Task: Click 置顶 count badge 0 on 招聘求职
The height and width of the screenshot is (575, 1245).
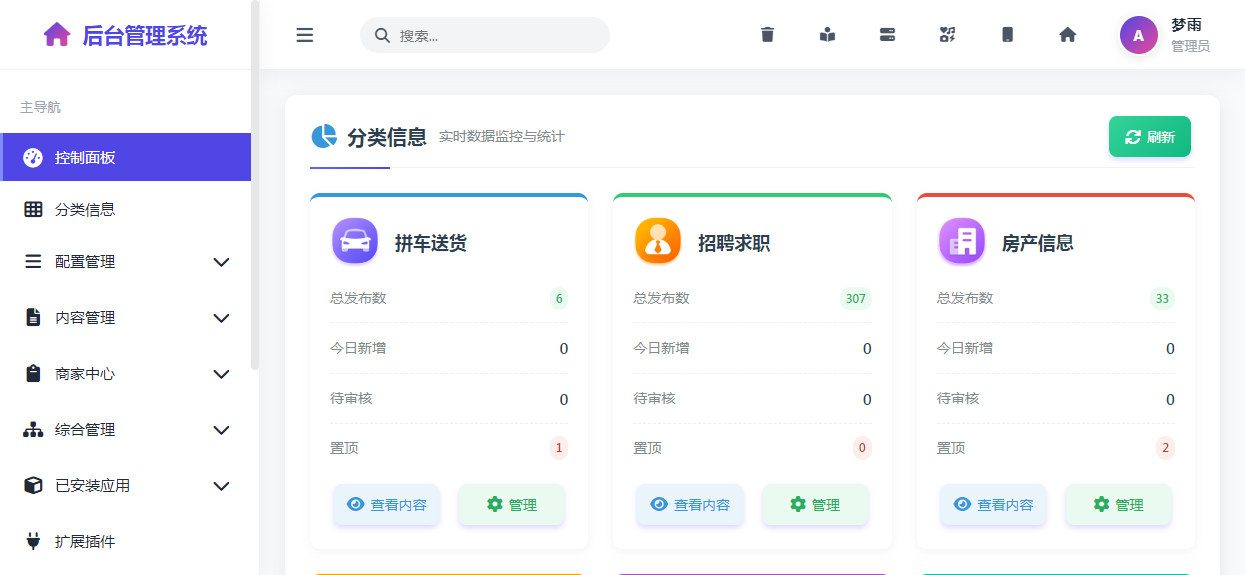Action: [862, 448]
